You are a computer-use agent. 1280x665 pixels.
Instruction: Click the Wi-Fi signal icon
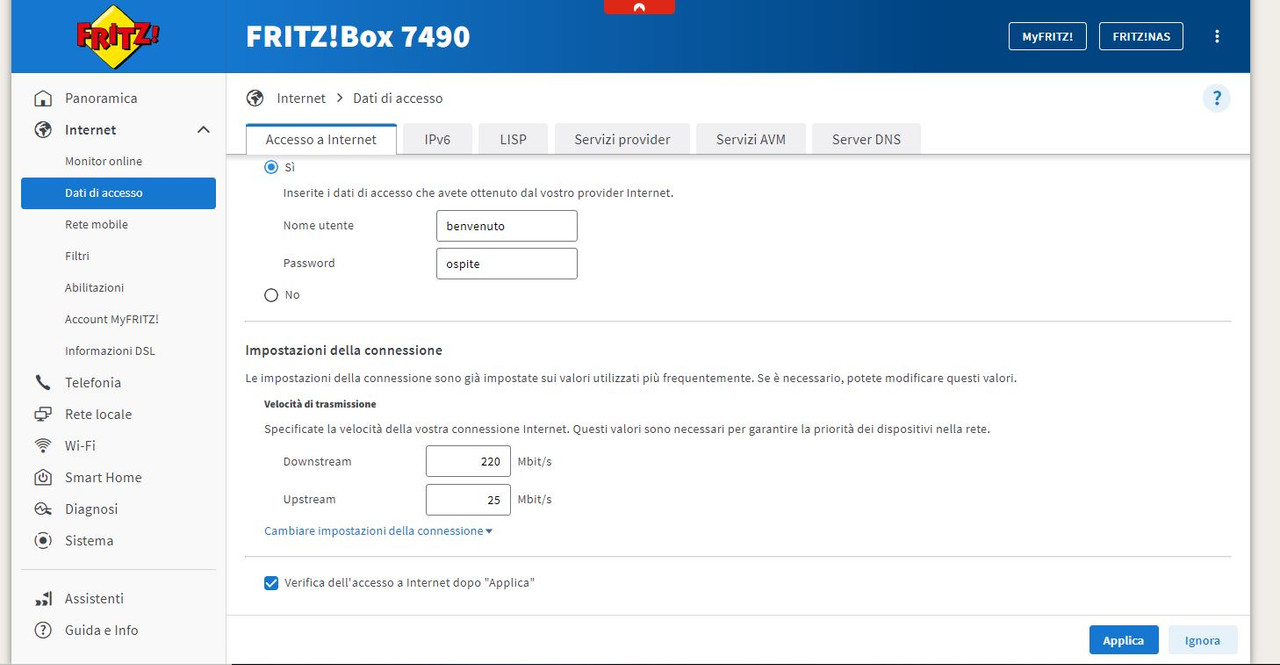43,446
